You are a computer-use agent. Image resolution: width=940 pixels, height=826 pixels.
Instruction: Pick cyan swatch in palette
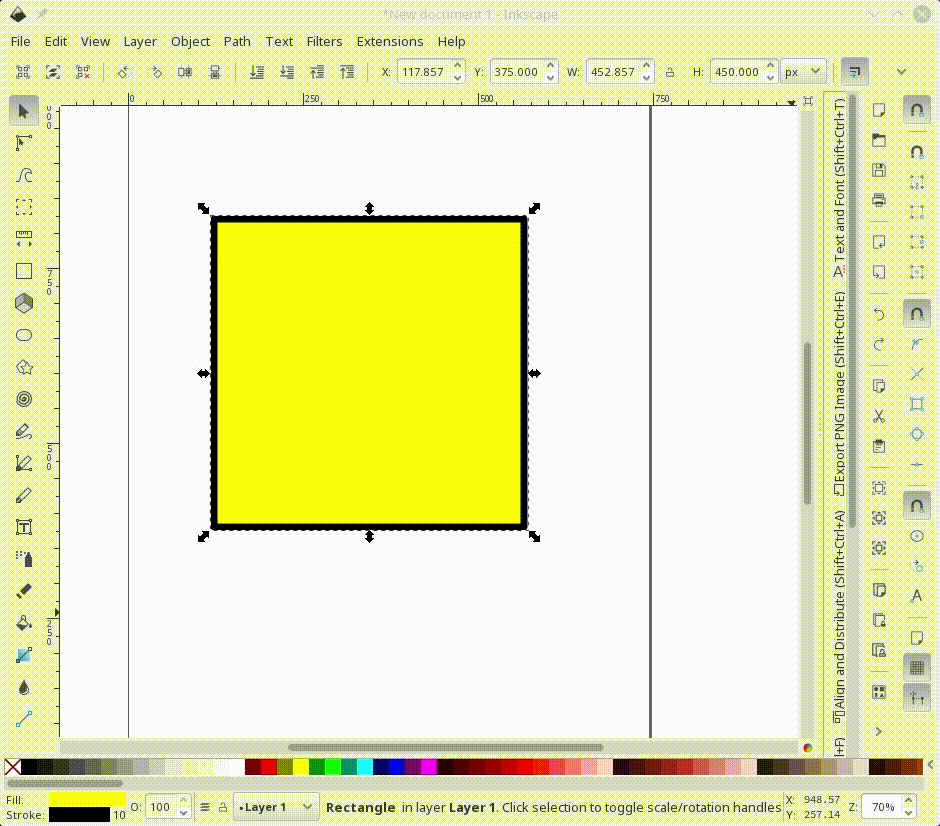coord(364,767)
